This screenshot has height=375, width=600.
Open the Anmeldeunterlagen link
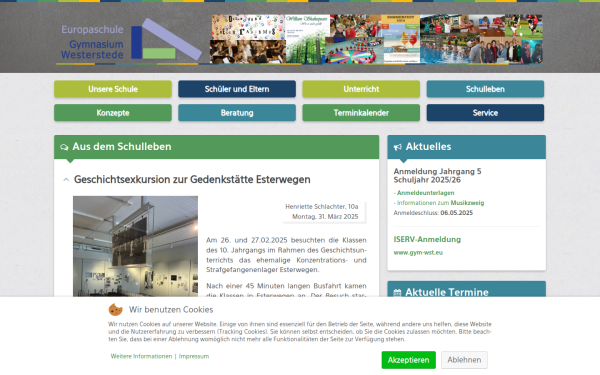click(x=426, y=193)
